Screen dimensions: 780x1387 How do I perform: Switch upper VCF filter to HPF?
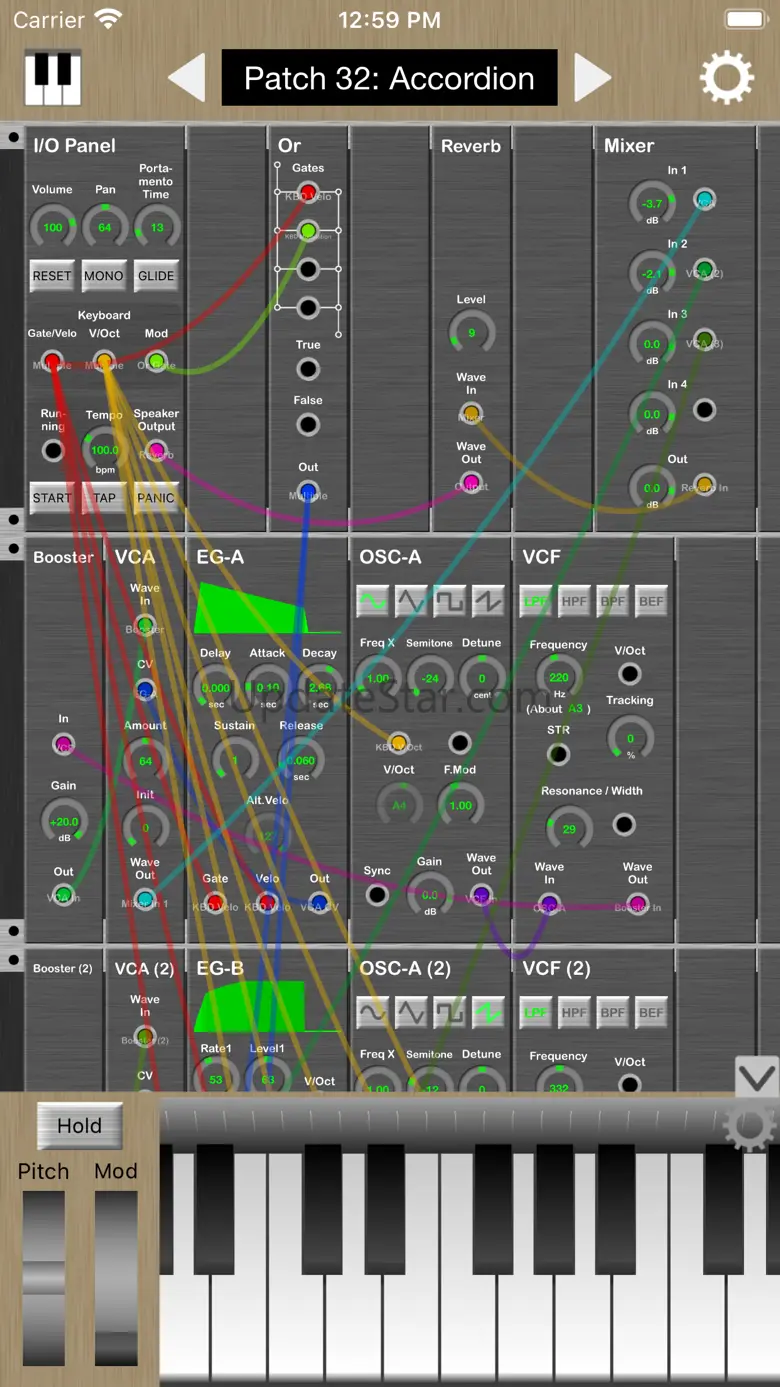pos(574,601)
